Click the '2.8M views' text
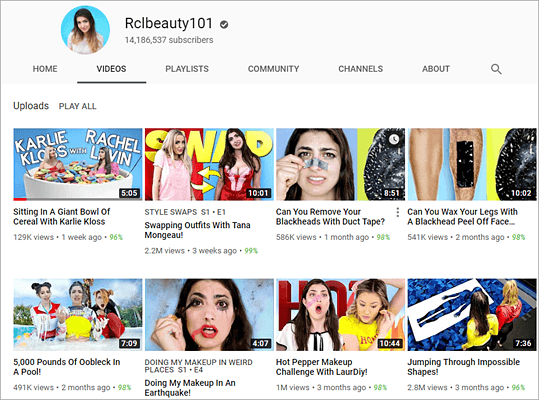The width and height of the screenshot is (539, 400). 427,388
